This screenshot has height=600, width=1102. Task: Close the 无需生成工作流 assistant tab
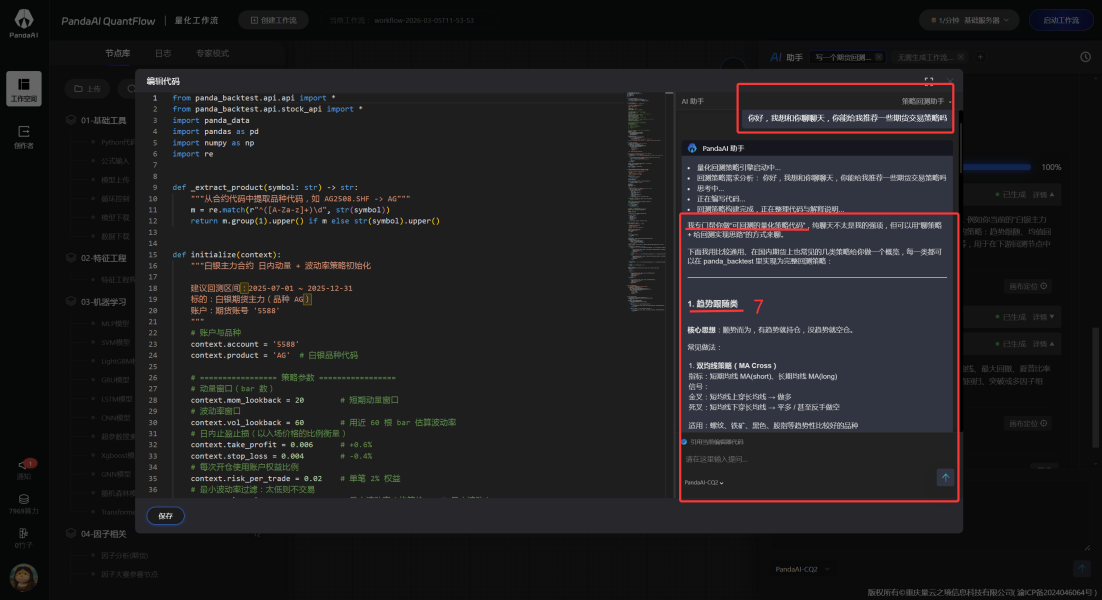click(961, 57)
